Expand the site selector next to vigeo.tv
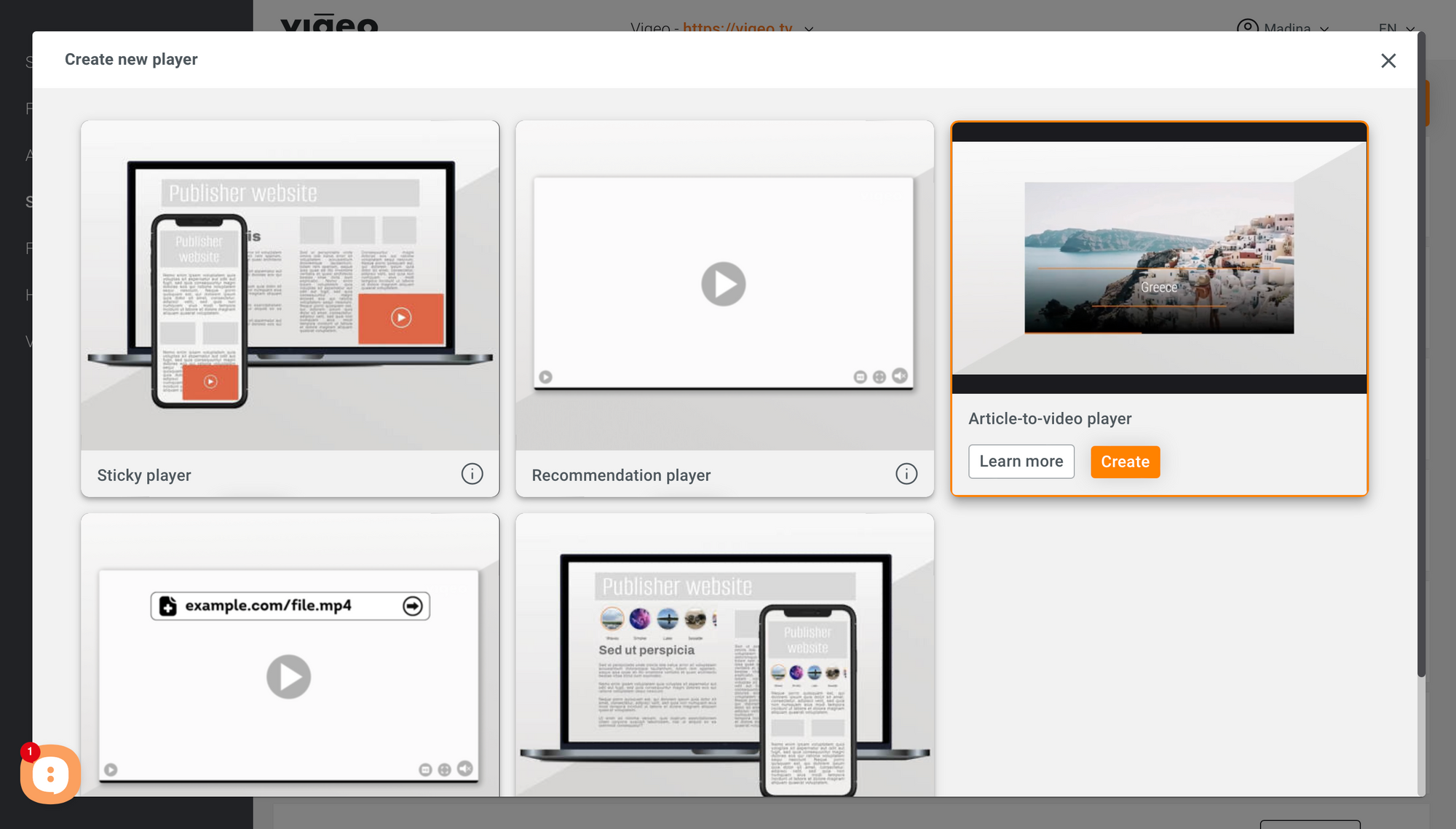Image resolution: width=1456 pixels, height=829 pixels. tap(808, 30)
